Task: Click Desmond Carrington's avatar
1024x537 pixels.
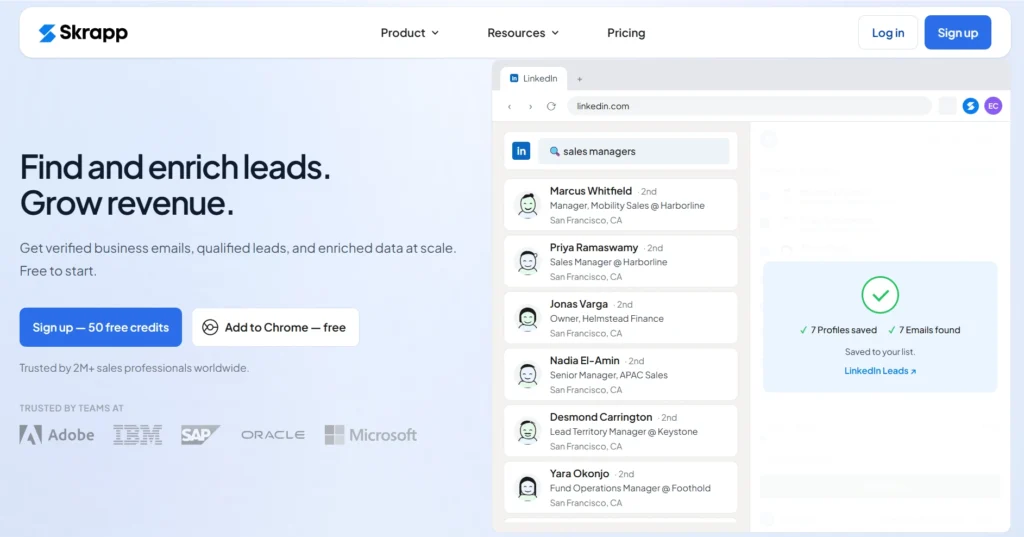Action: point(528,431)
